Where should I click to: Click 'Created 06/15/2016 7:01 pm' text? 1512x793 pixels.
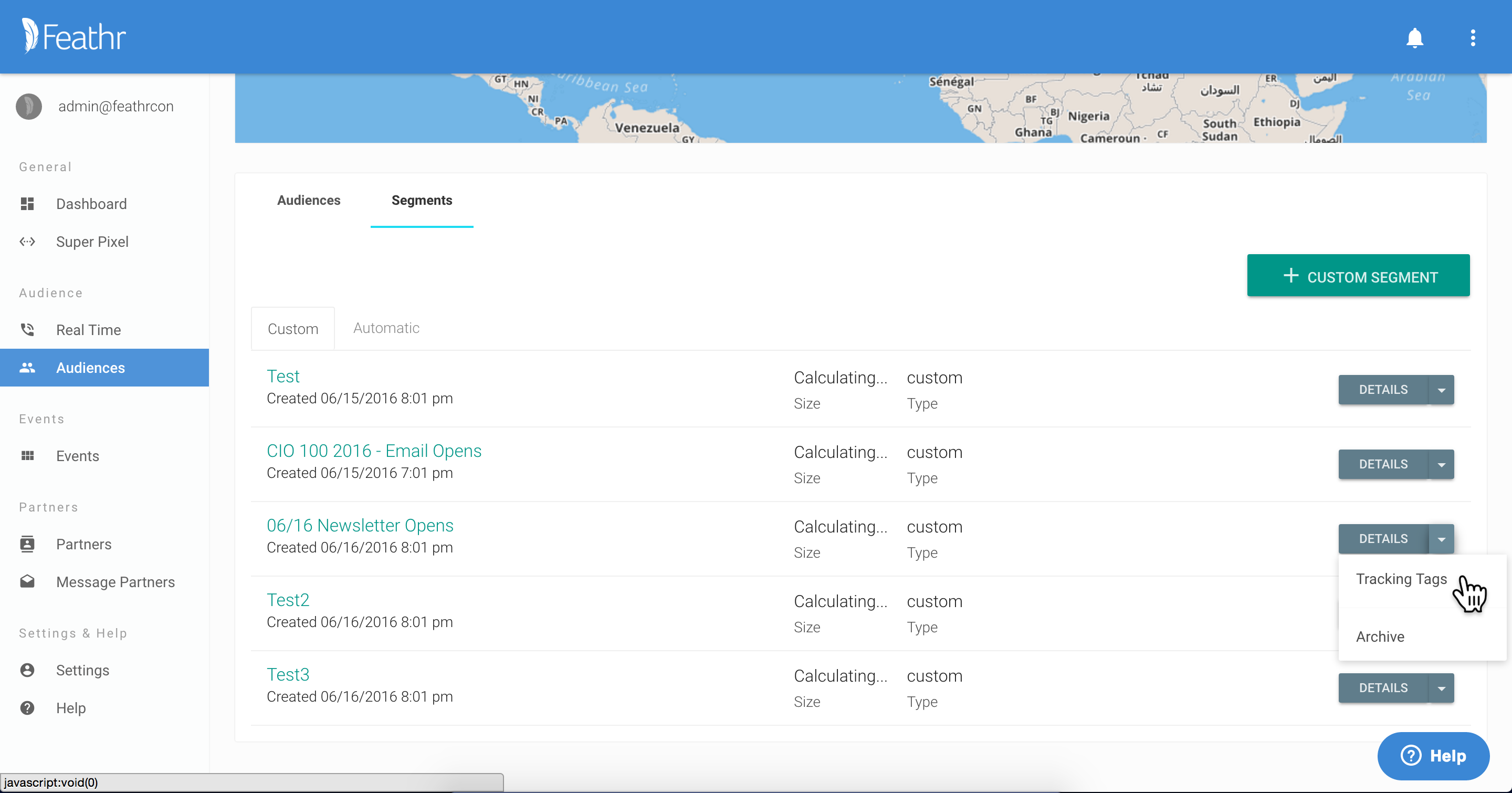[x=359, y=473]
